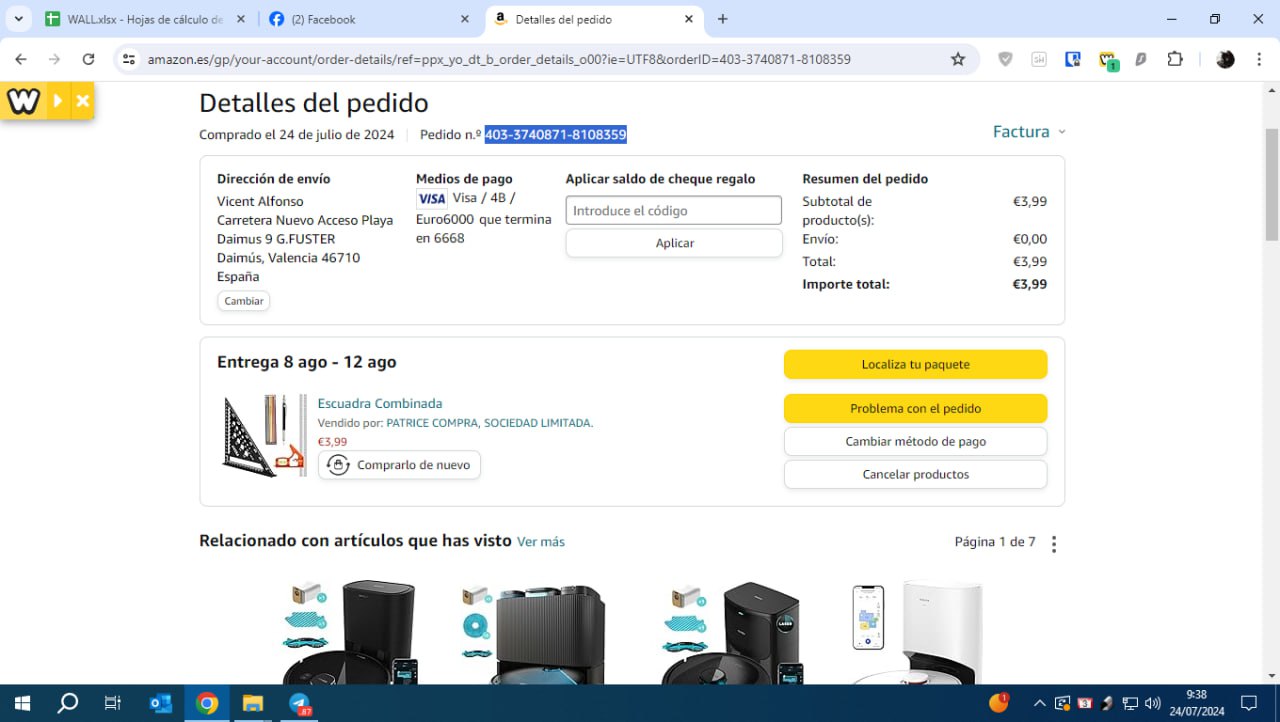The image size is (1280, 722).
Task: Click the Bitwarden shield extension icon
Action: [1073, 59]
